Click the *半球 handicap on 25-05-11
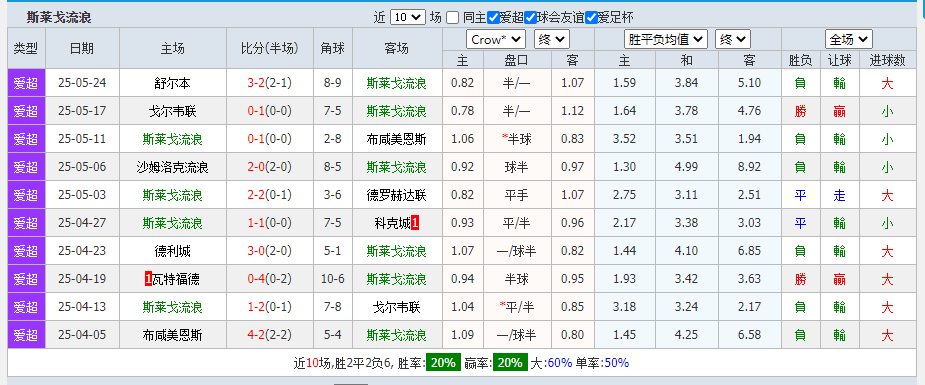The width and height of the screenshot is (925, 385). [516, 139]
